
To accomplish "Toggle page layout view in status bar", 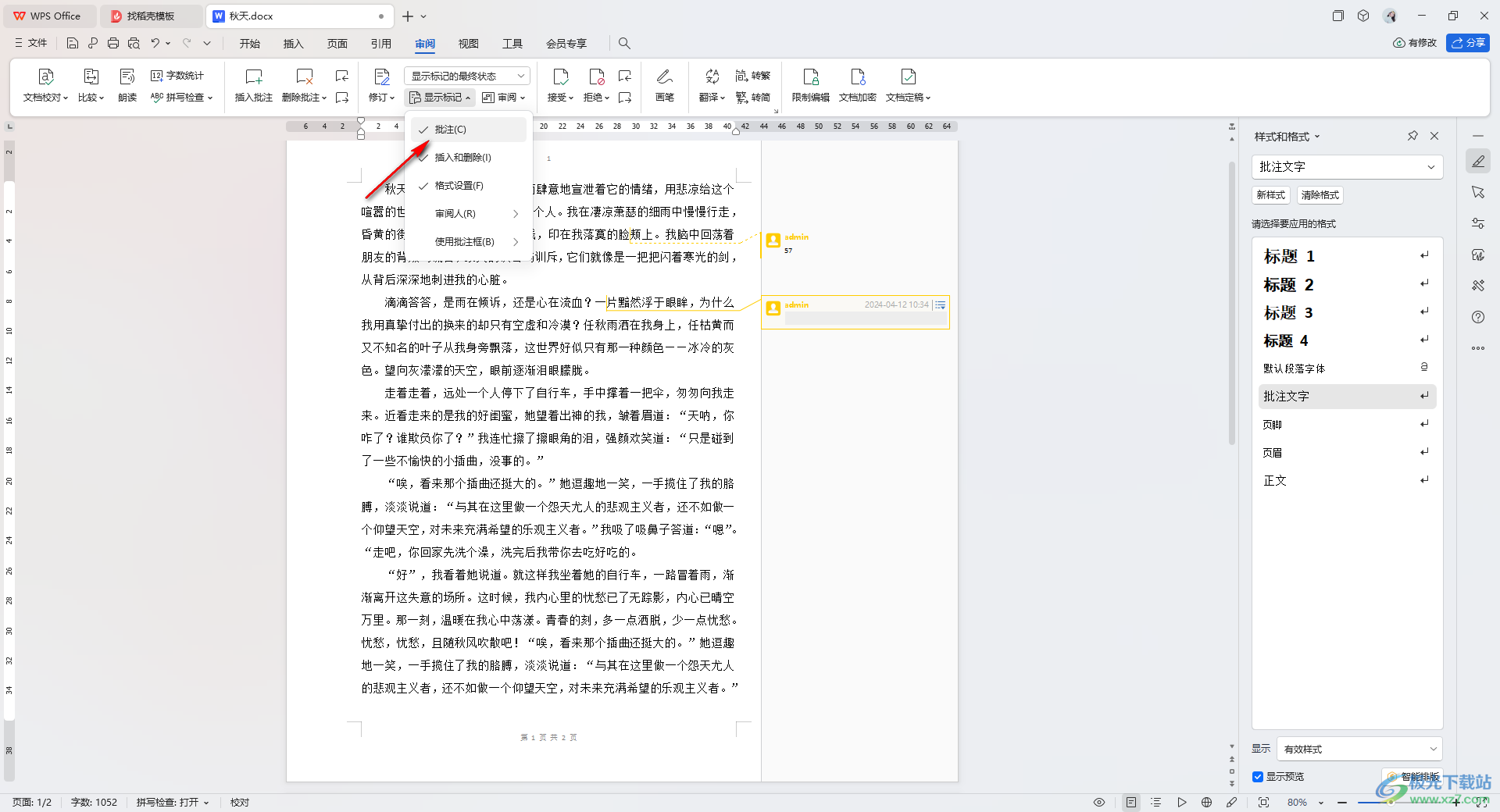I will click(x=1131, y=803).
